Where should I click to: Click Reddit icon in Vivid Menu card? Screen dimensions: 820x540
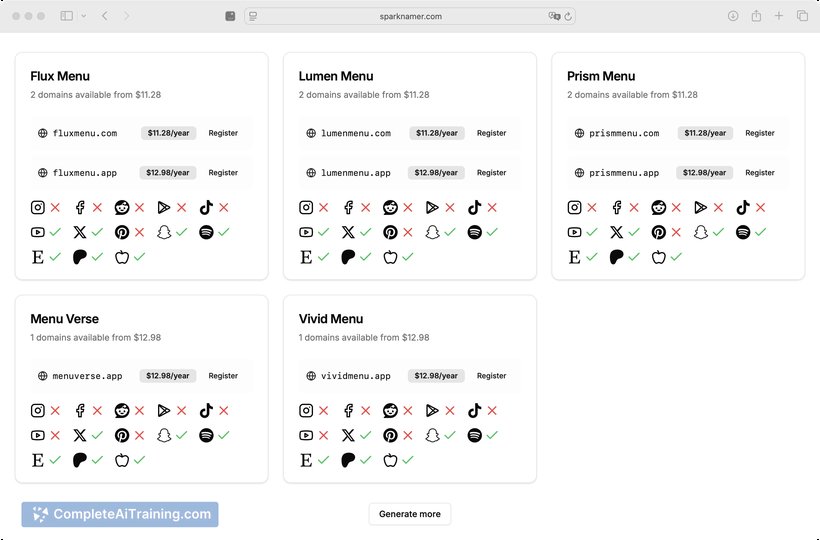(x=390, y=410)
